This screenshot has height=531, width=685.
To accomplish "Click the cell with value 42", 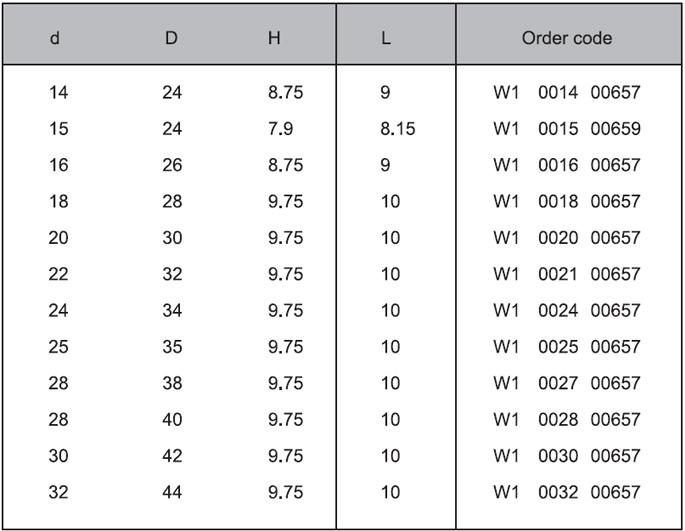I will coord(172,456).
